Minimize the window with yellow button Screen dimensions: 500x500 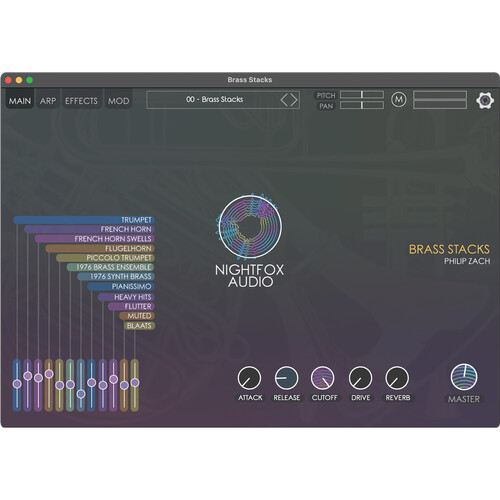(x=19, y=80)
